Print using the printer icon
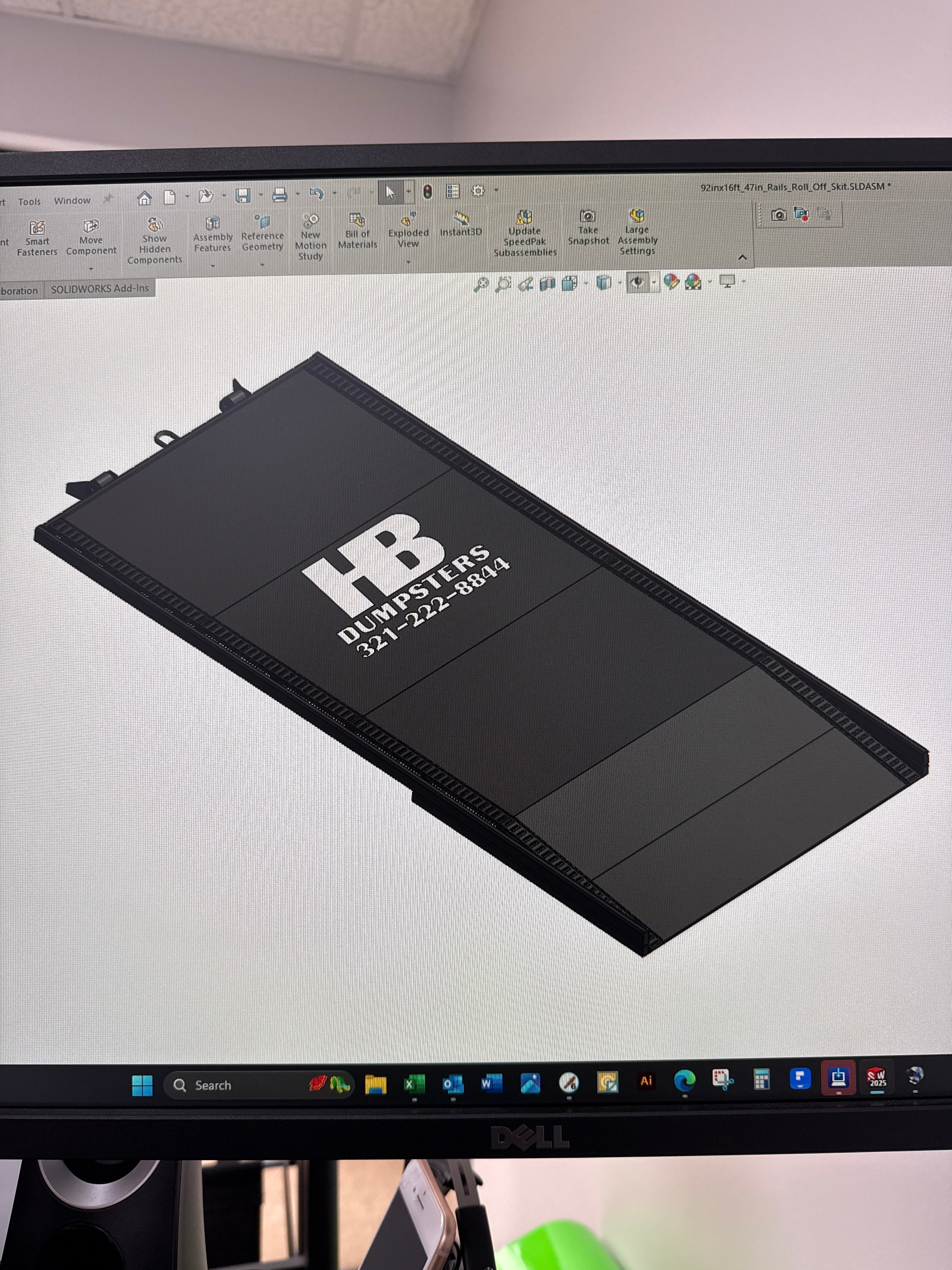952x1270 pixels. pyautogui.click(x=280, y=195)
